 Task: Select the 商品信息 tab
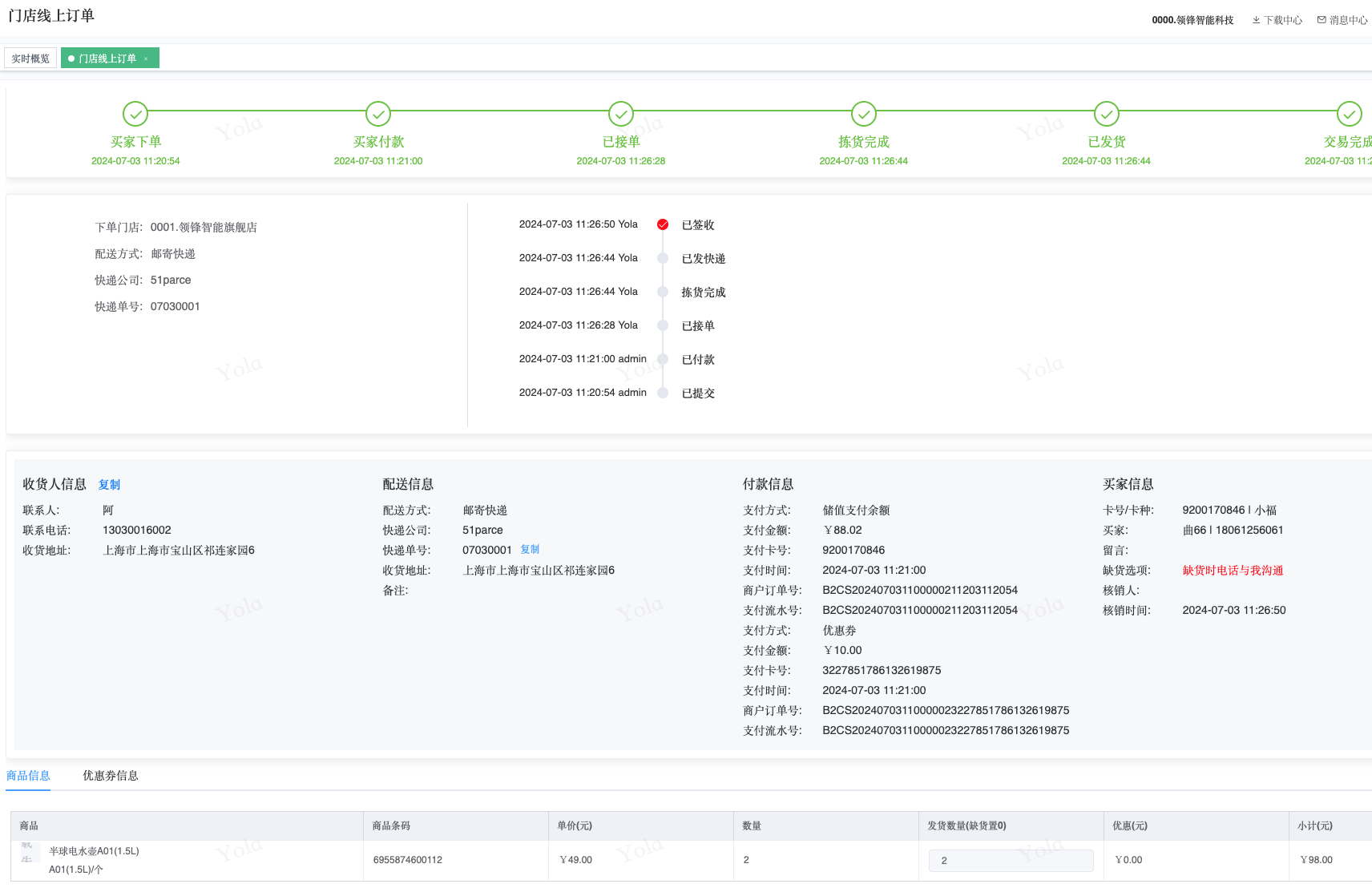[x=28, y=776]
